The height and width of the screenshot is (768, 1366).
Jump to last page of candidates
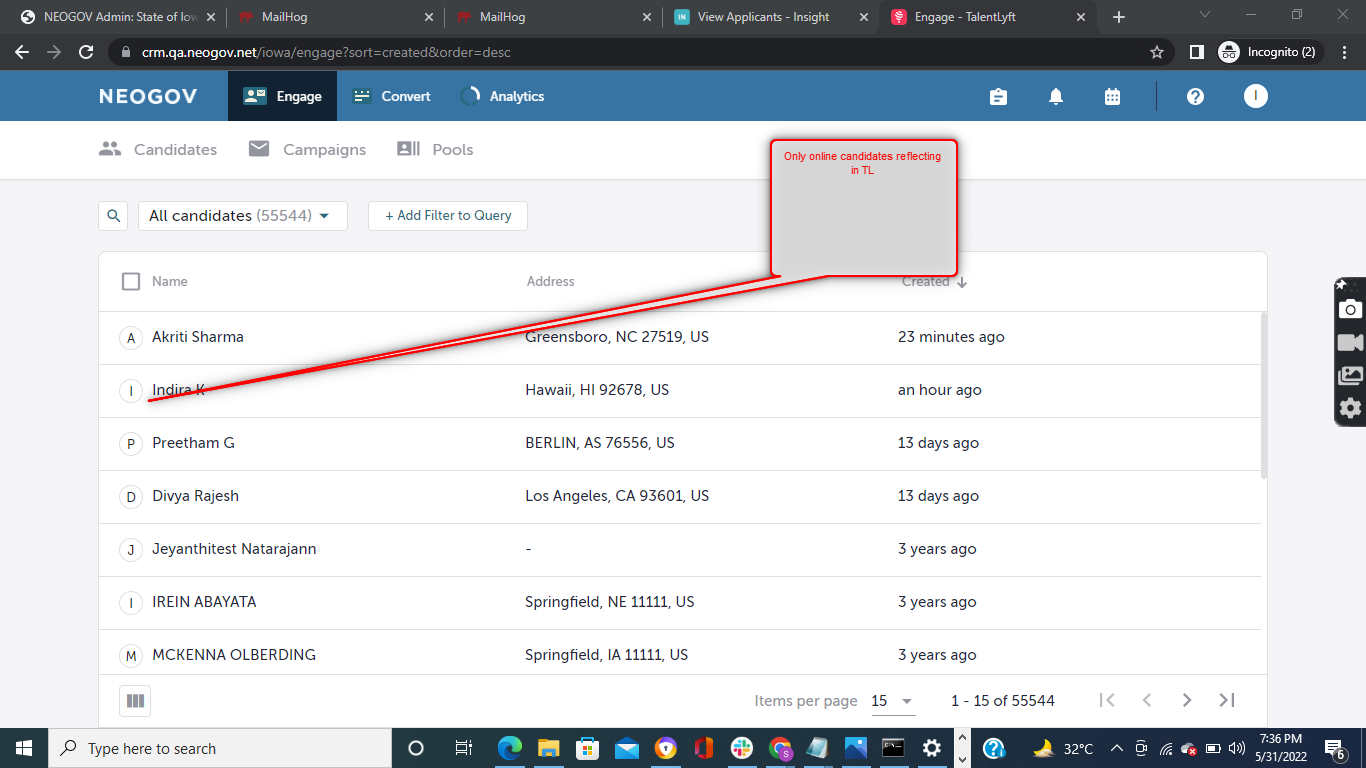tap(1227, 700)
